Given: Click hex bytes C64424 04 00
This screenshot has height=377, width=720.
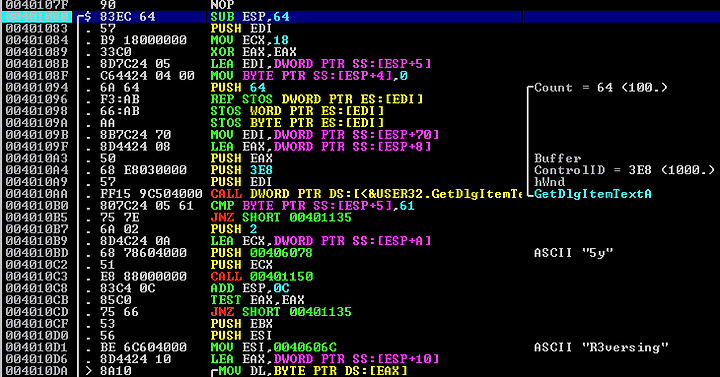Looking at the screenshot, I should tap(147, 76).
